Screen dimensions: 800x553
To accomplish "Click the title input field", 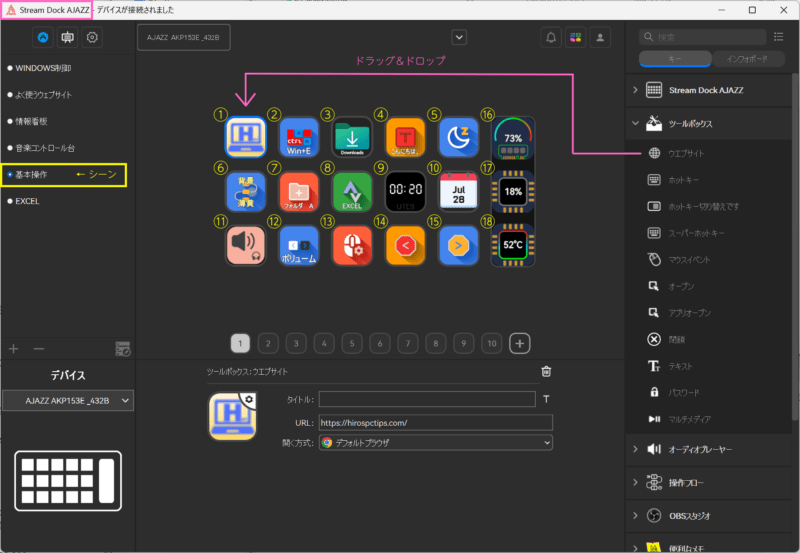I will coord(427,399).
